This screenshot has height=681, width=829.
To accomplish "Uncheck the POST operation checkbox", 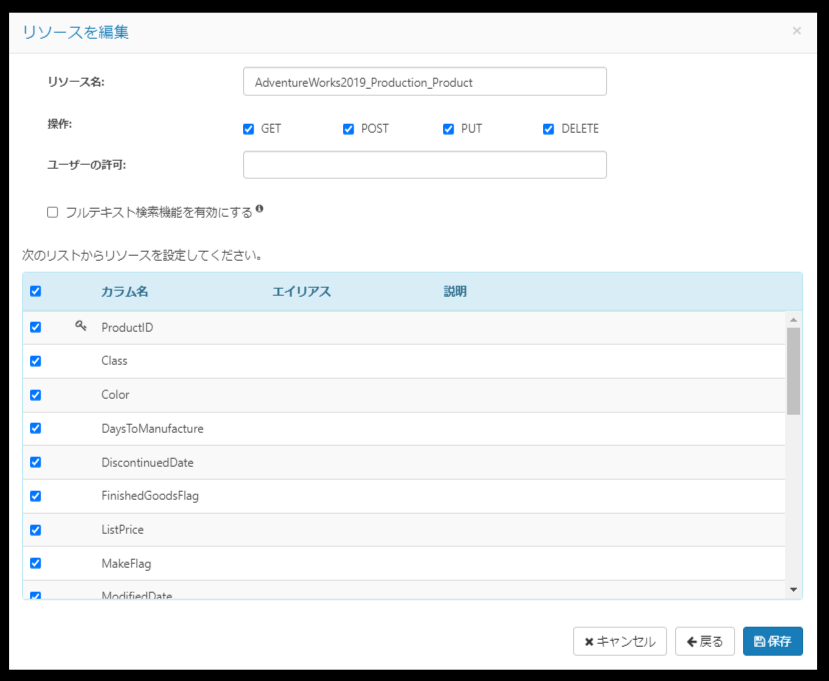I will click(x=348, y=129).
